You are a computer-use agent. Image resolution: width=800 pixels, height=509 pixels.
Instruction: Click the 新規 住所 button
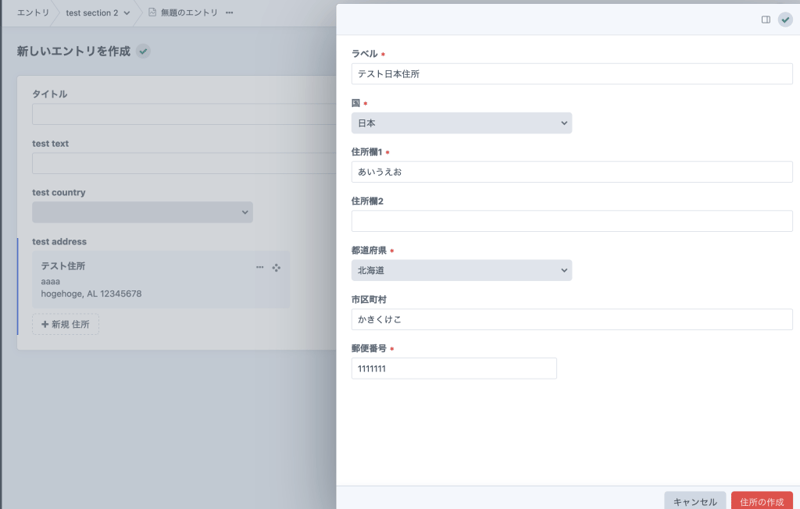click(66, 324)
